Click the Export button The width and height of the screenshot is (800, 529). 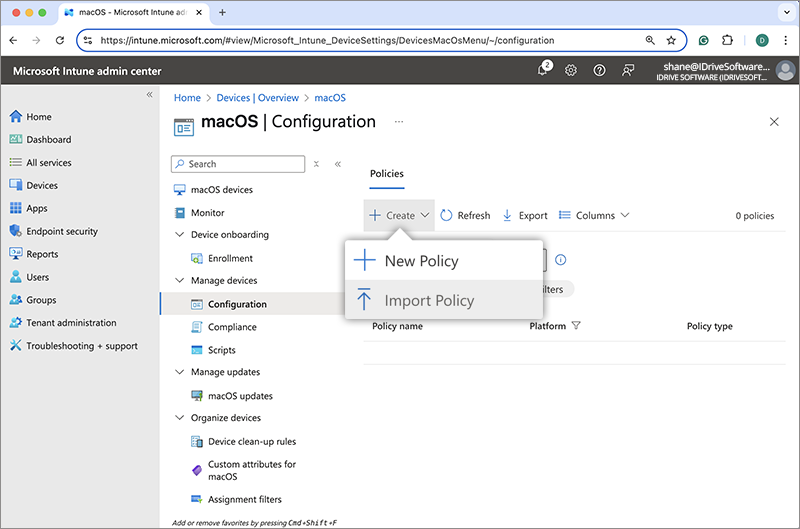click(x=525, y=215)
